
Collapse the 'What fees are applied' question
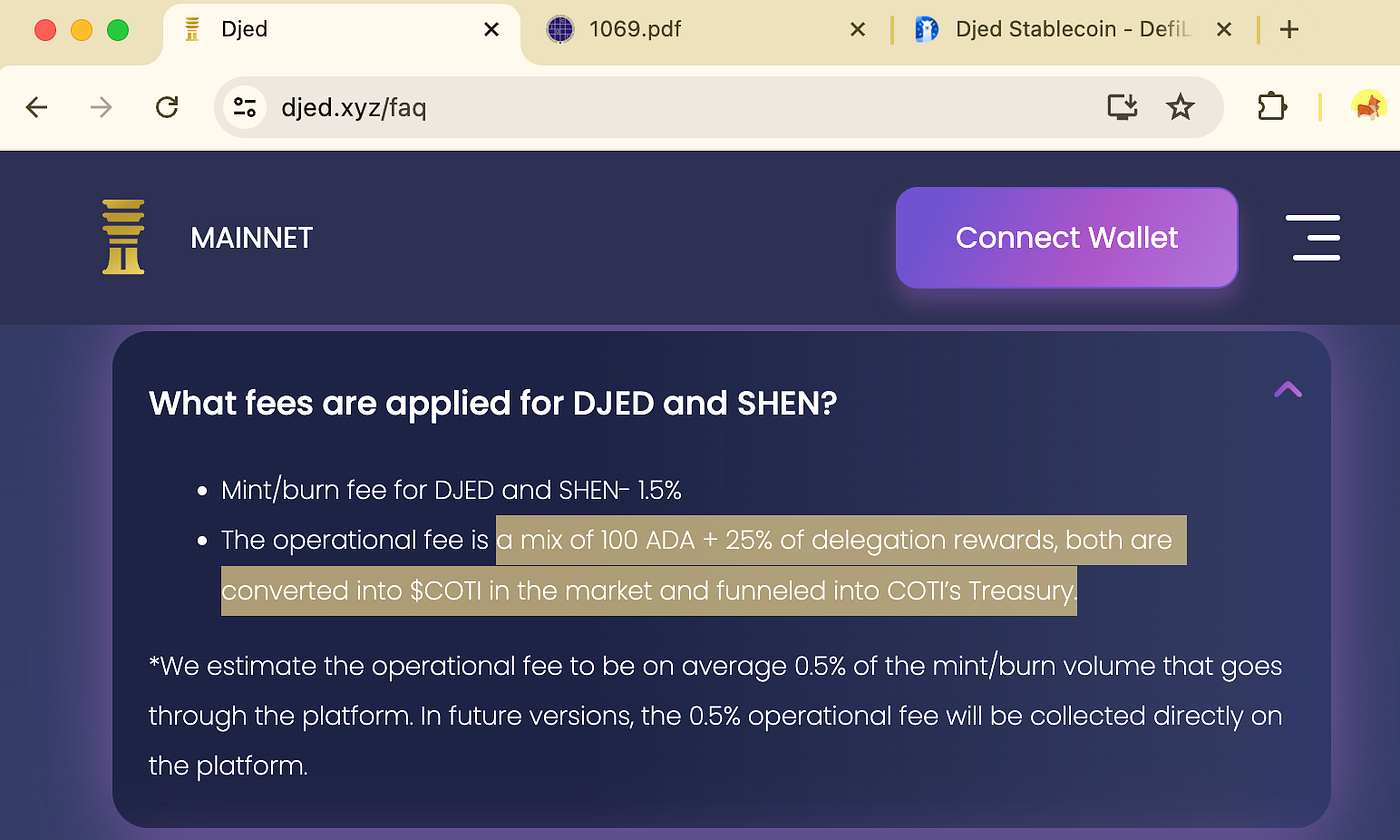coord(492,404)
